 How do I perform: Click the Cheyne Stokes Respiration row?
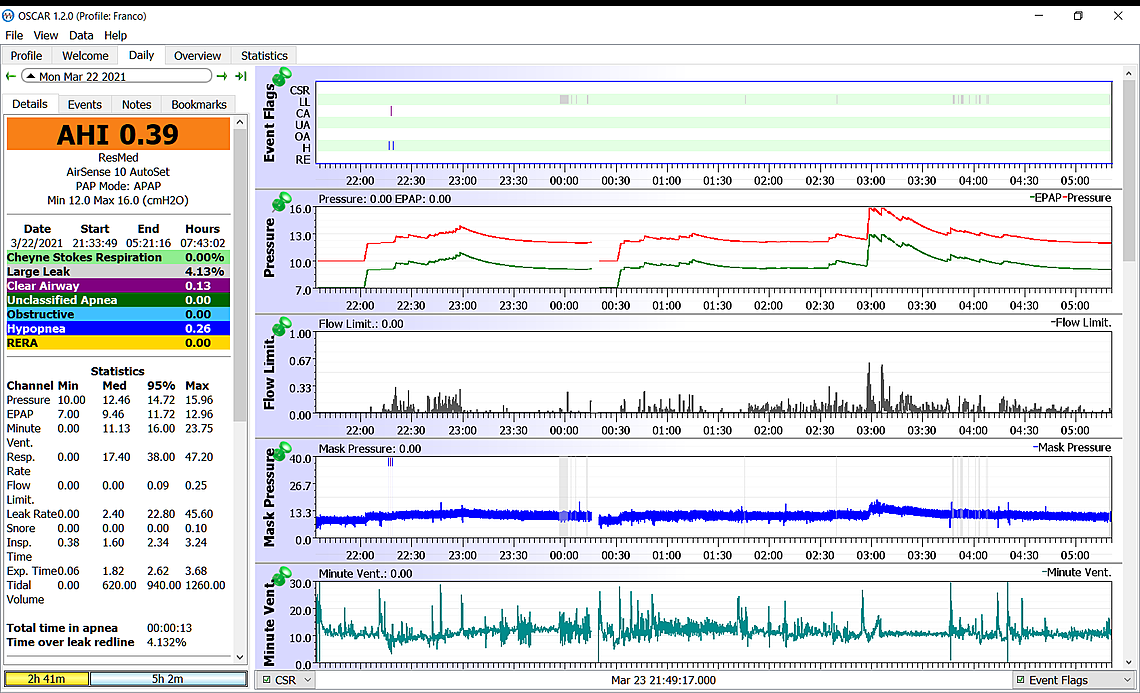tap(118, 257)
